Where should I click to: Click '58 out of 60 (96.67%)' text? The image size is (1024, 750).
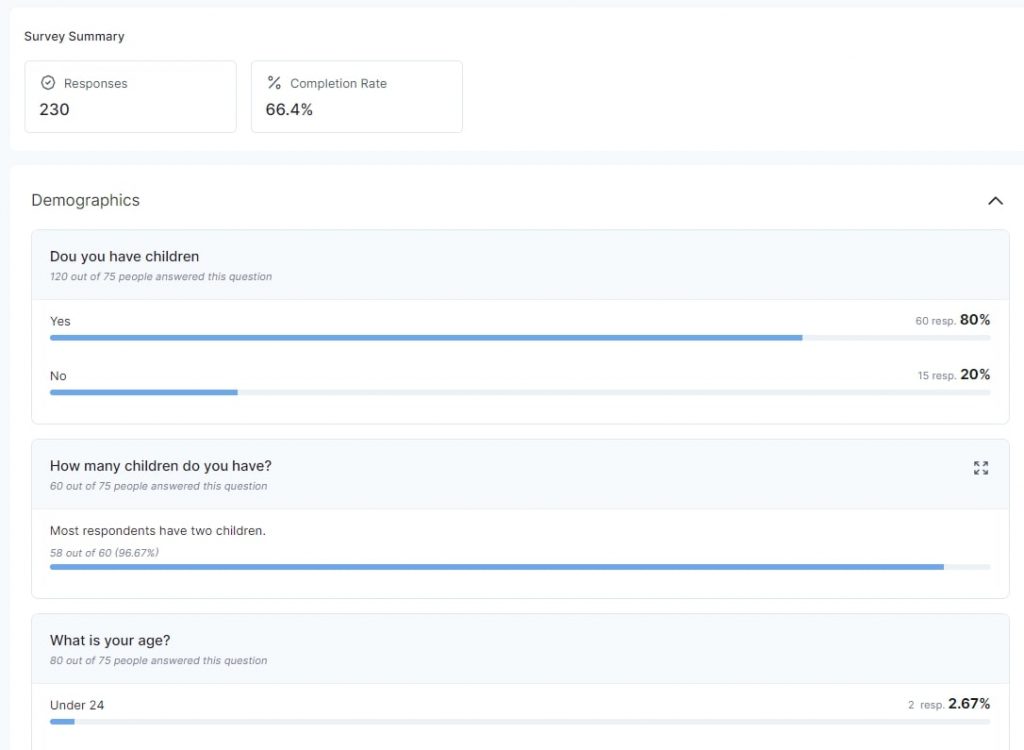pos(104,553)
